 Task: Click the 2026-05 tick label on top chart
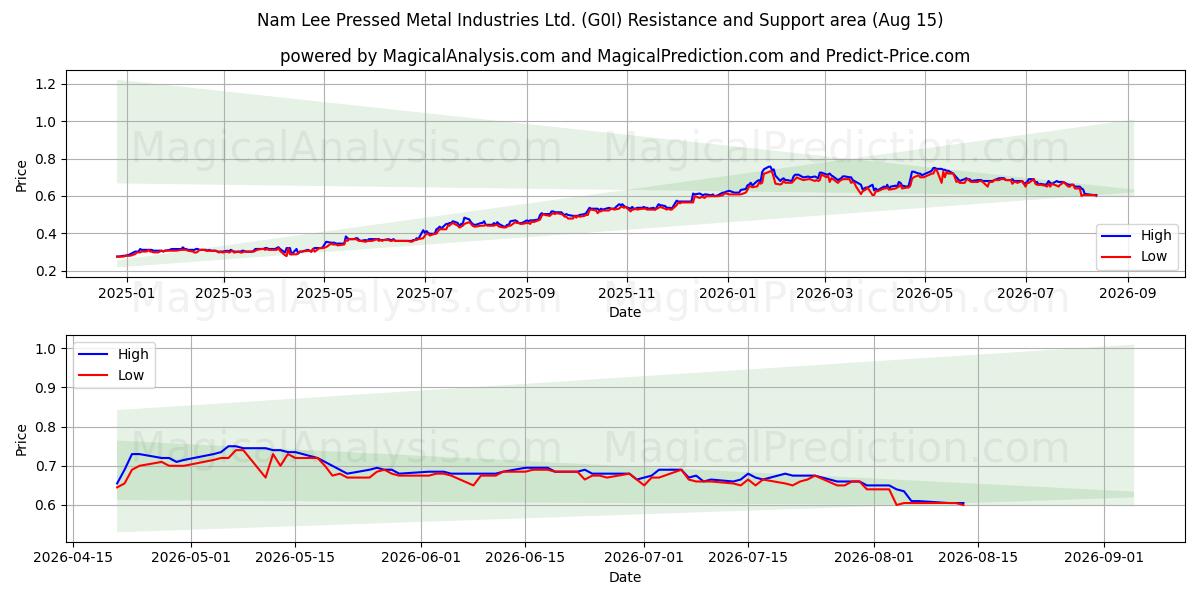click(x=925, y=294)
